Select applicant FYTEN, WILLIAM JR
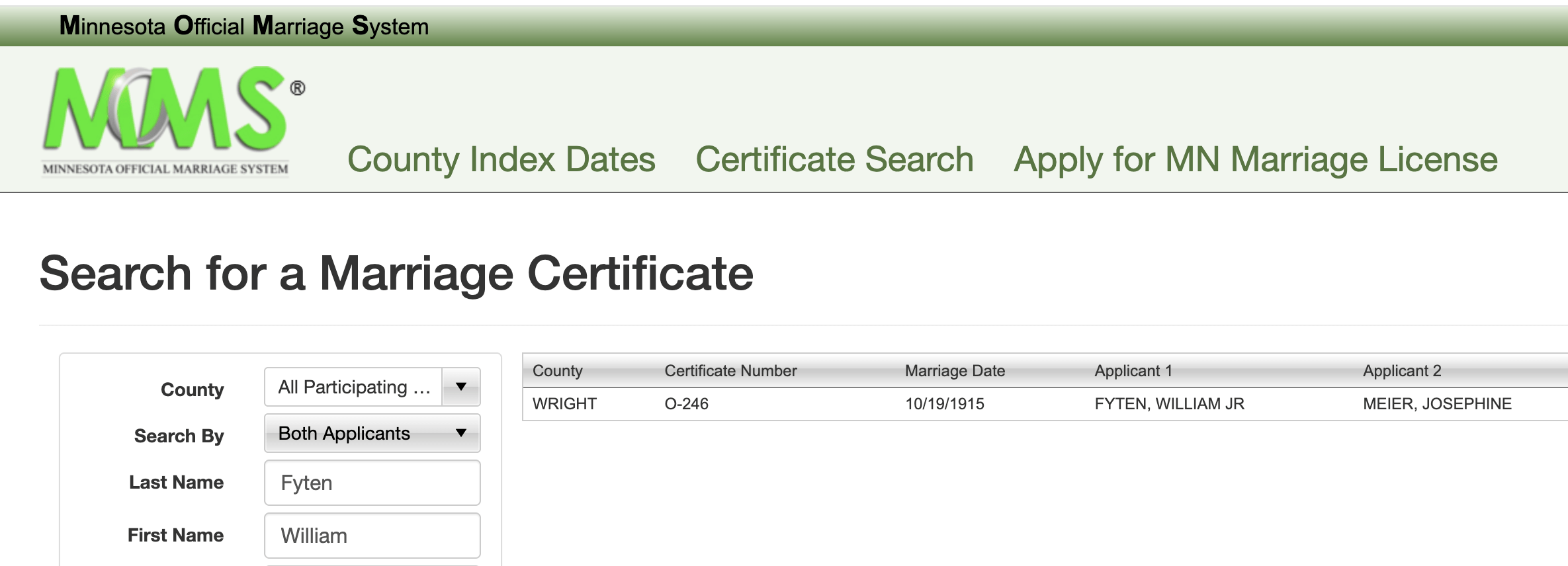Viewport: 1568px width, 566px height. pyautogui.click(x=1169, y=404)
